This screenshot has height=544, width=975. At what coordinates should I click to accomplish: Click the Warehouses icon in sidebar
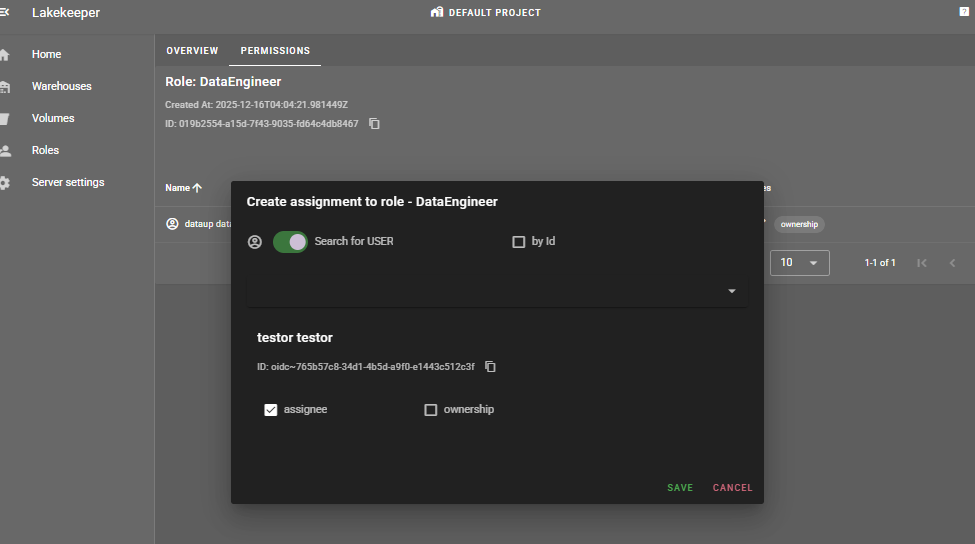[5, 87]
